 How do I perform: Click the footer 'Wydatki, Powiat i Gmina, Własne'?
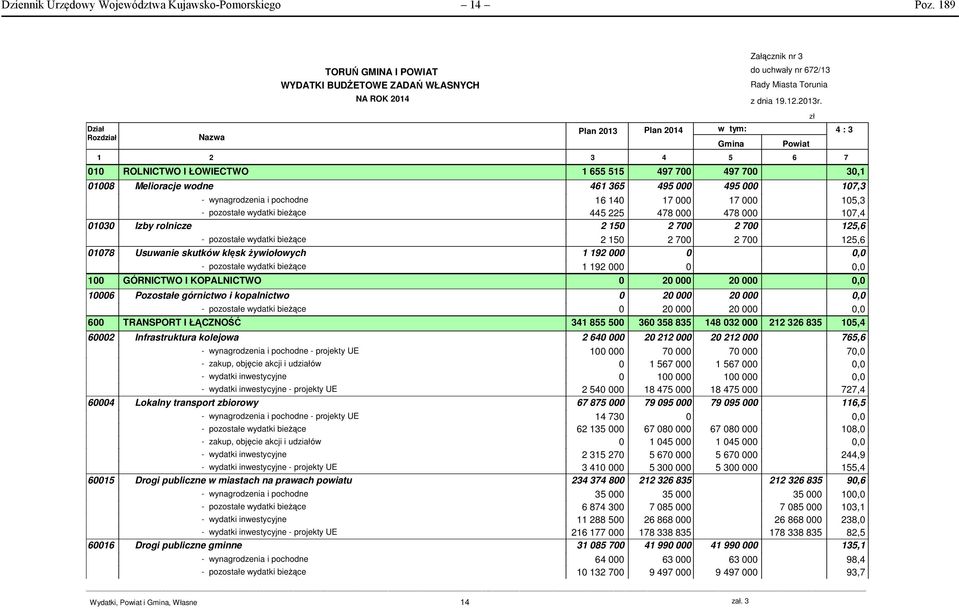pyautogui.click(x=143, y=602)
